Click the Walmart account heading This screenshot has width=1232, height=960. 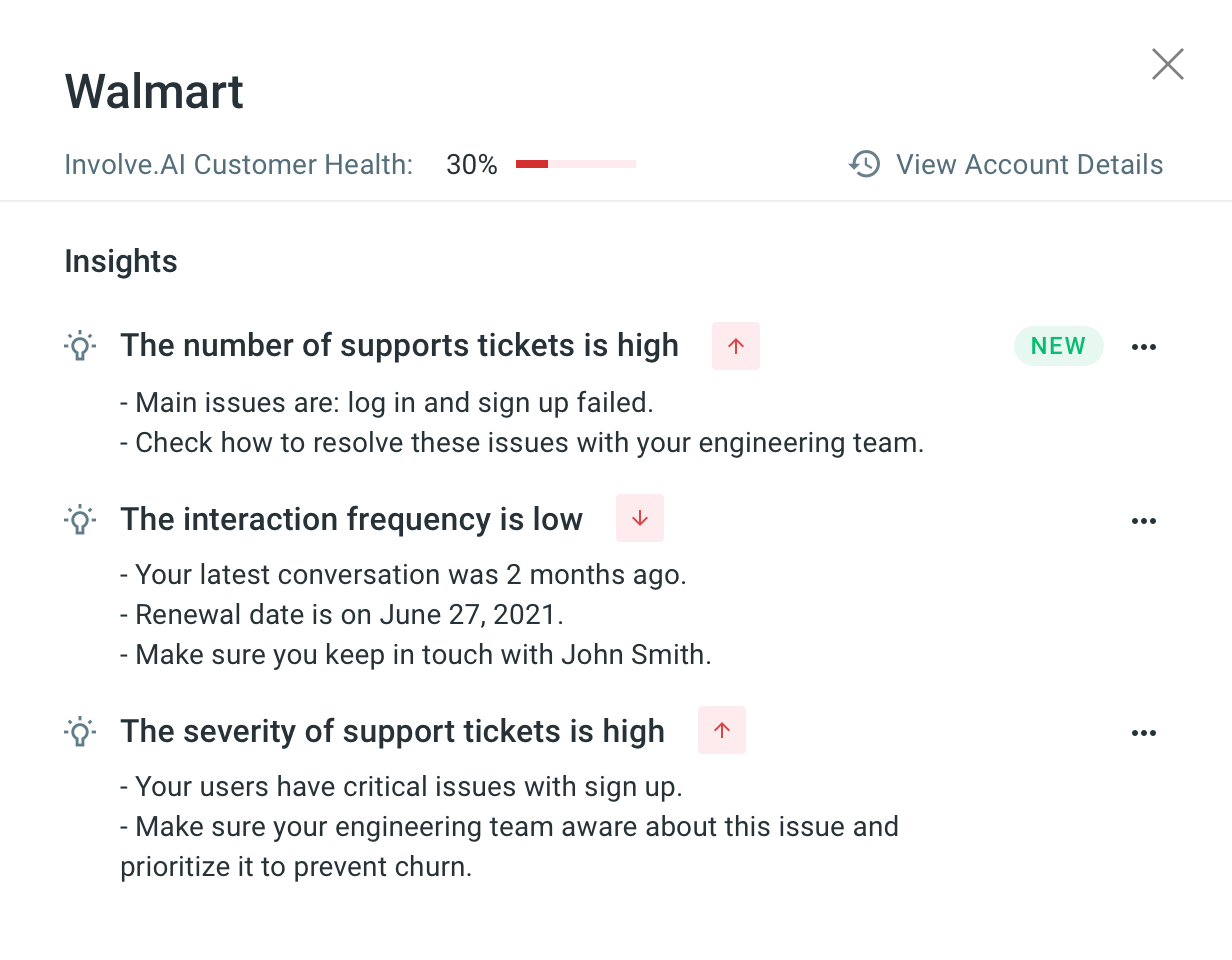coord(154,92)
